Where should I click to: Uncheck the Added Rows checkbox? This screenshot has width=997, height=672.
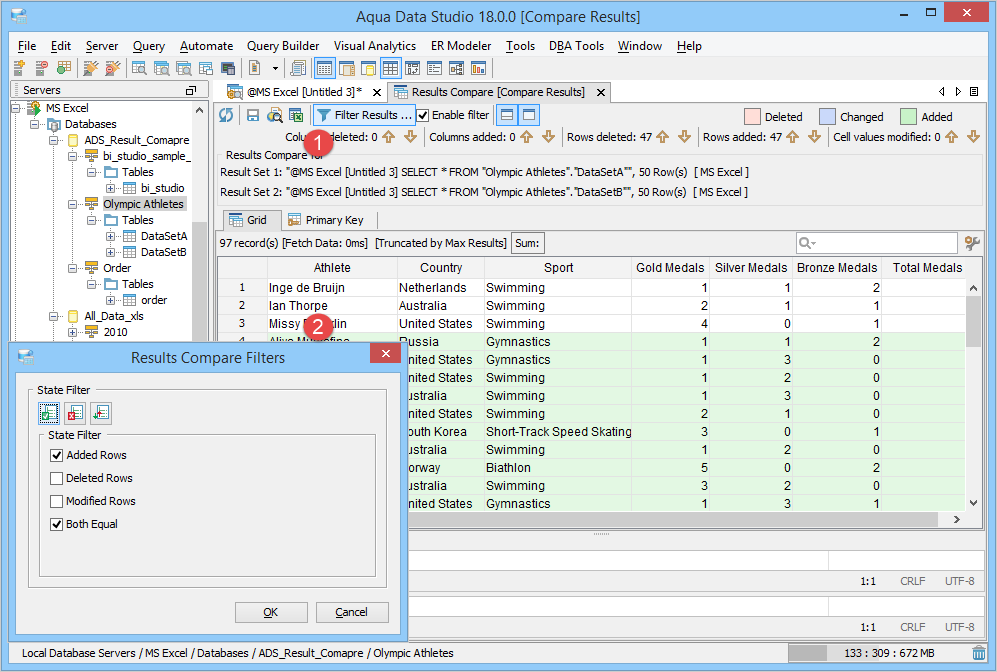57,456
